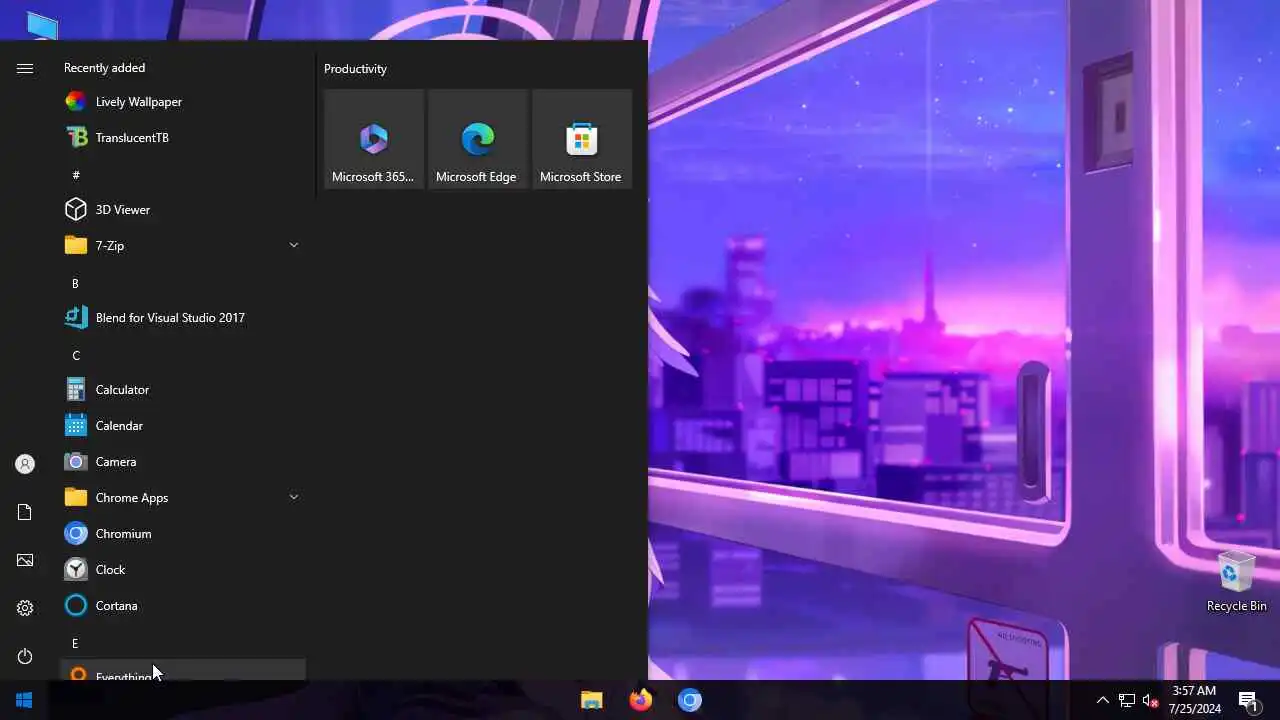The width and height of the screenshot is (1280, 720).
Task: Click the Recently added header
Action: point(104,68)
